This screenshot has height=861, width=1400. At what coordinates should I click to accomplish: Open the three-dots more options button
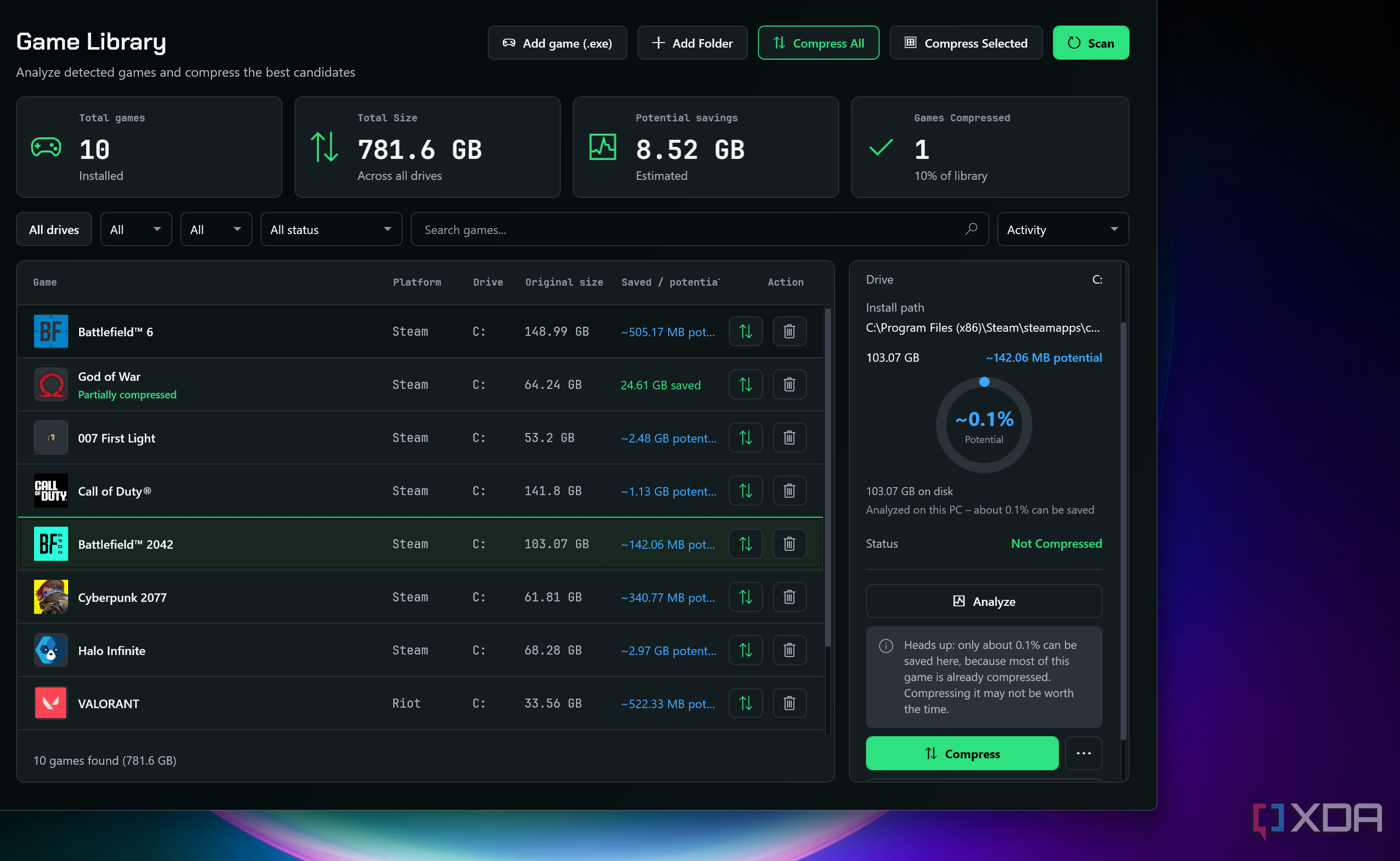(x=1083, y=753)
